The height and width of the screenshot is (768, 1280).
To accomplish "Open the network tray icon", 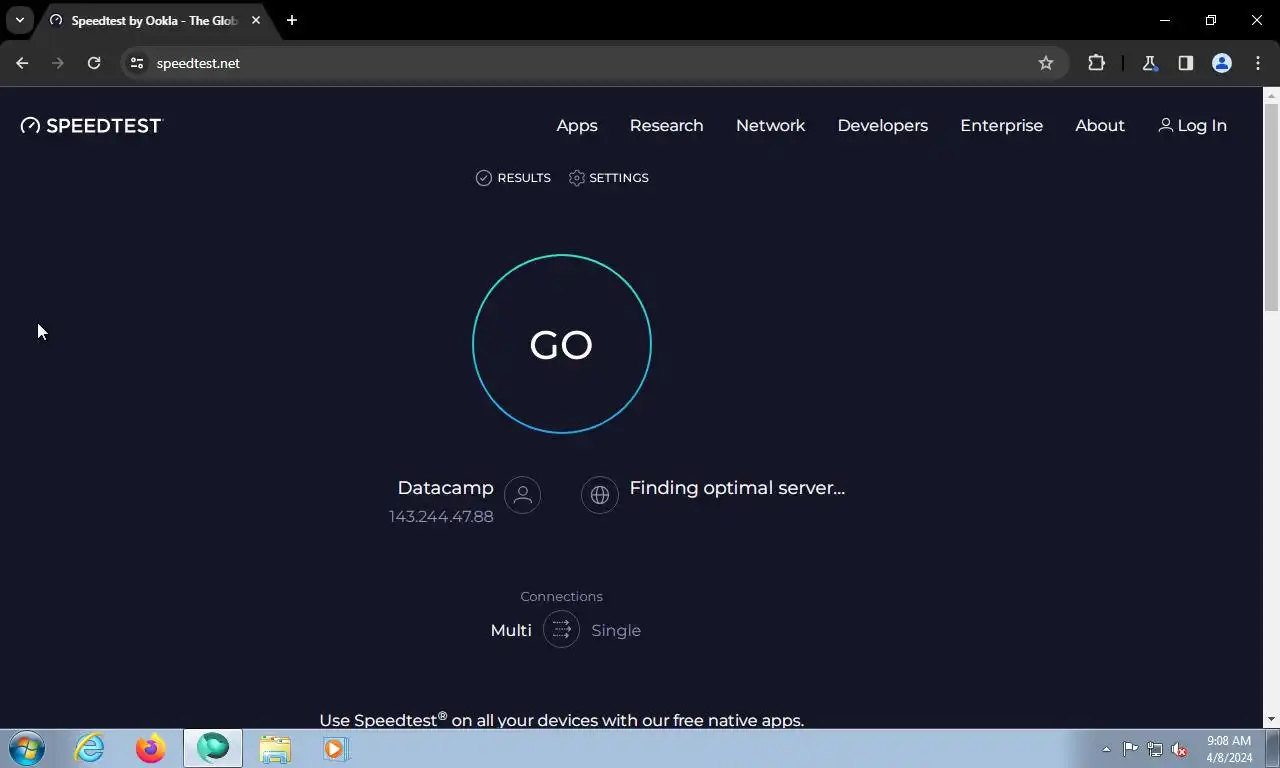I will click(1155, 749).
